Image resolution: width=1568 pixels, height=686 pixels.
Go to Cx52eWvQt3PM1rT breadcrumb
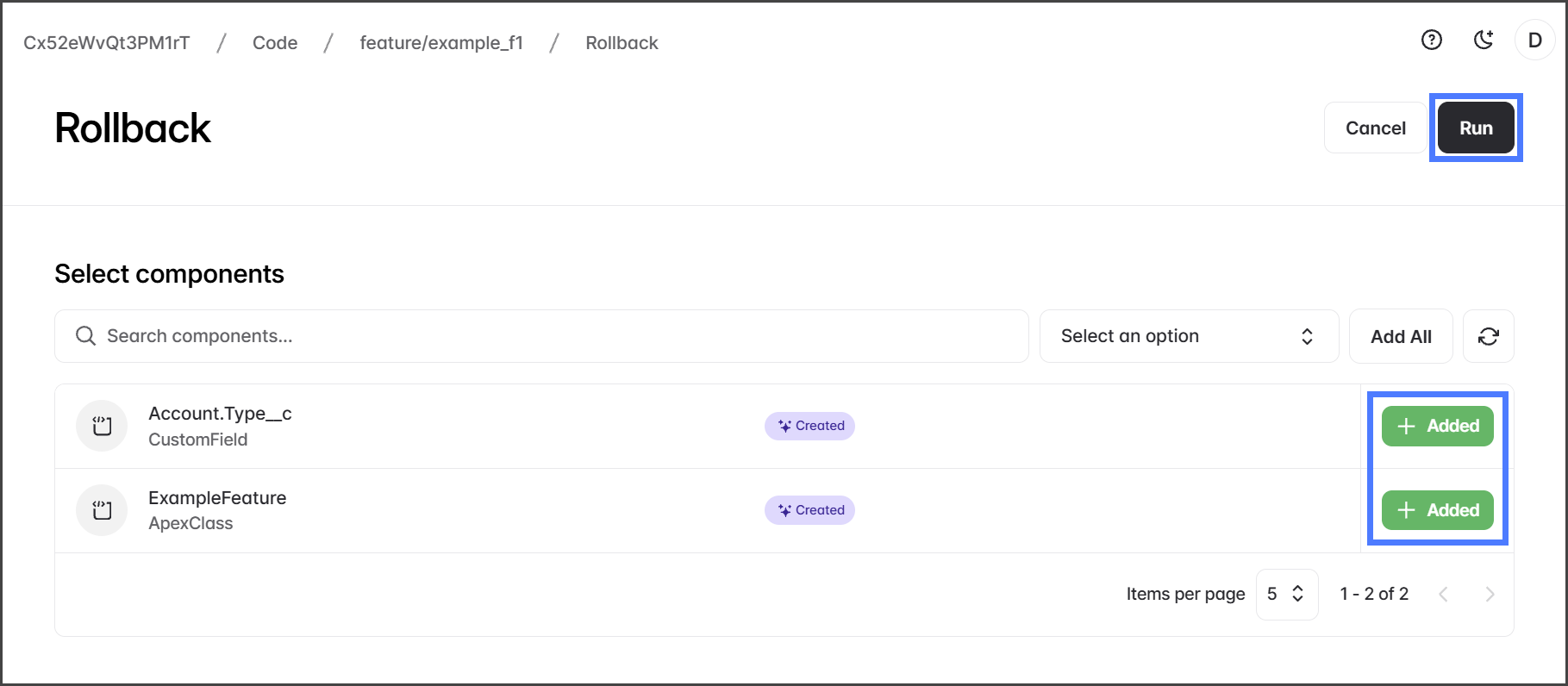107,43
